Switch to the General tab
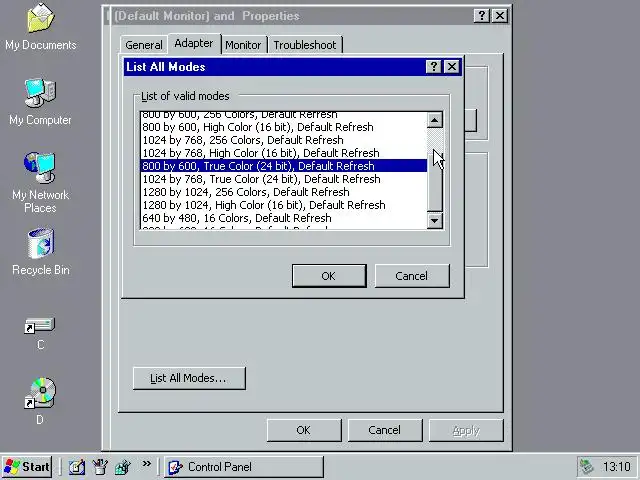 pyautogui.click(x=144, y=45)
